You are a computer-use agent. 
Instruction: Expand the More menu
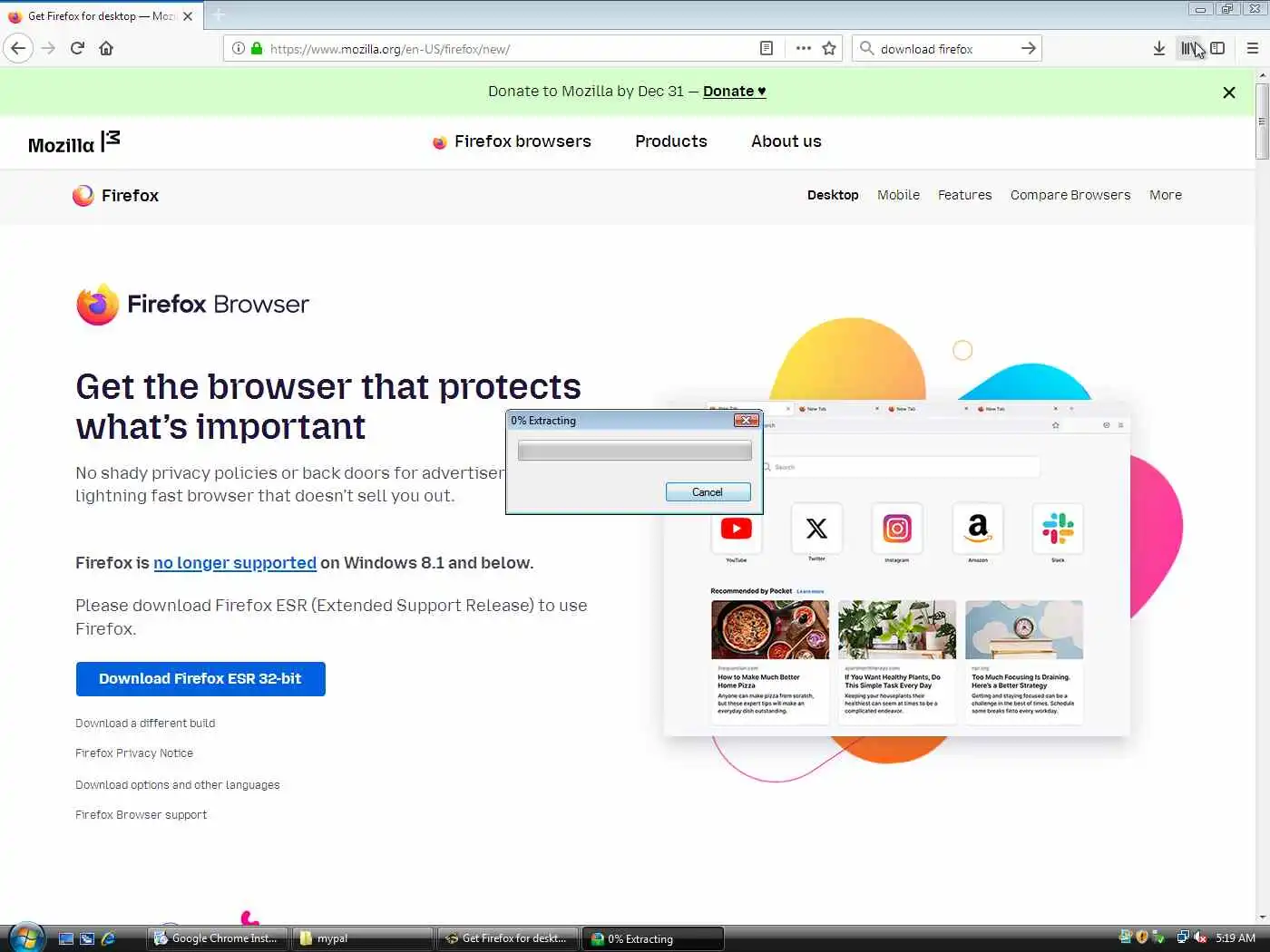[x=1166, y=195]
